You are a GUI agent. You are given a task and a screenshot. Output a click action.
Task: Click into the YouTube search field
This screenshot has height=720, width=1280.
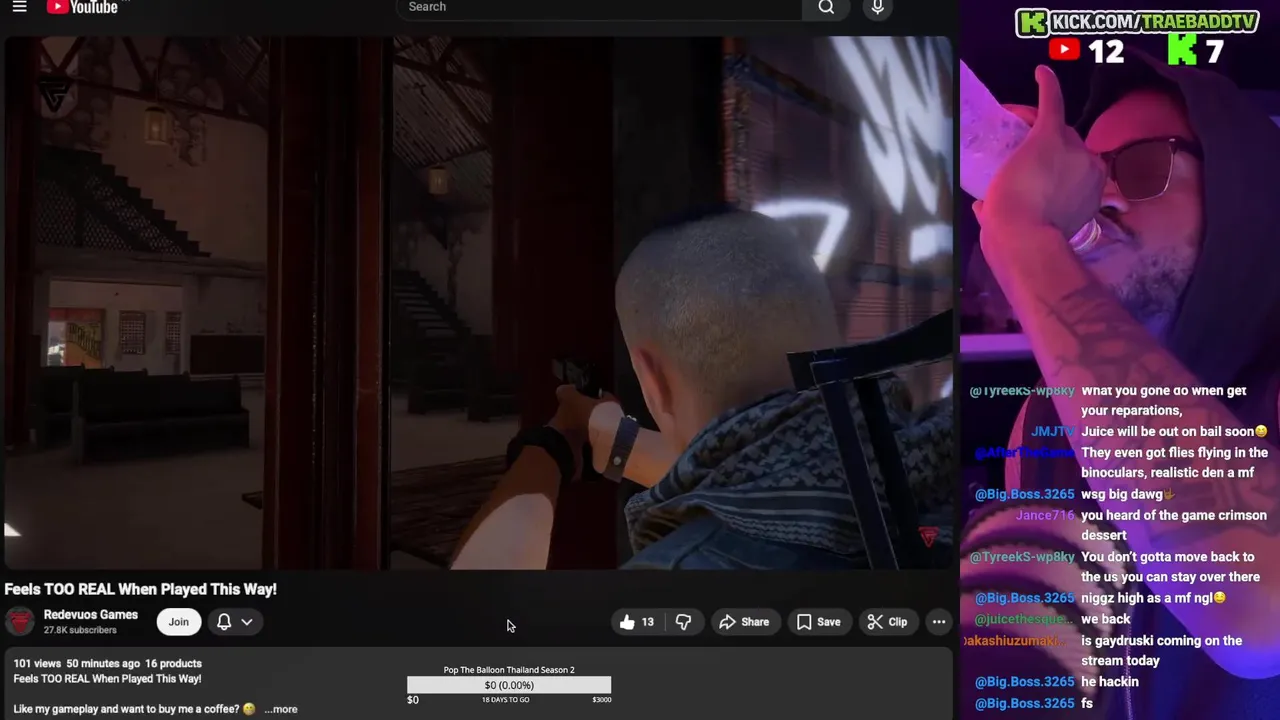pos(598,7)
